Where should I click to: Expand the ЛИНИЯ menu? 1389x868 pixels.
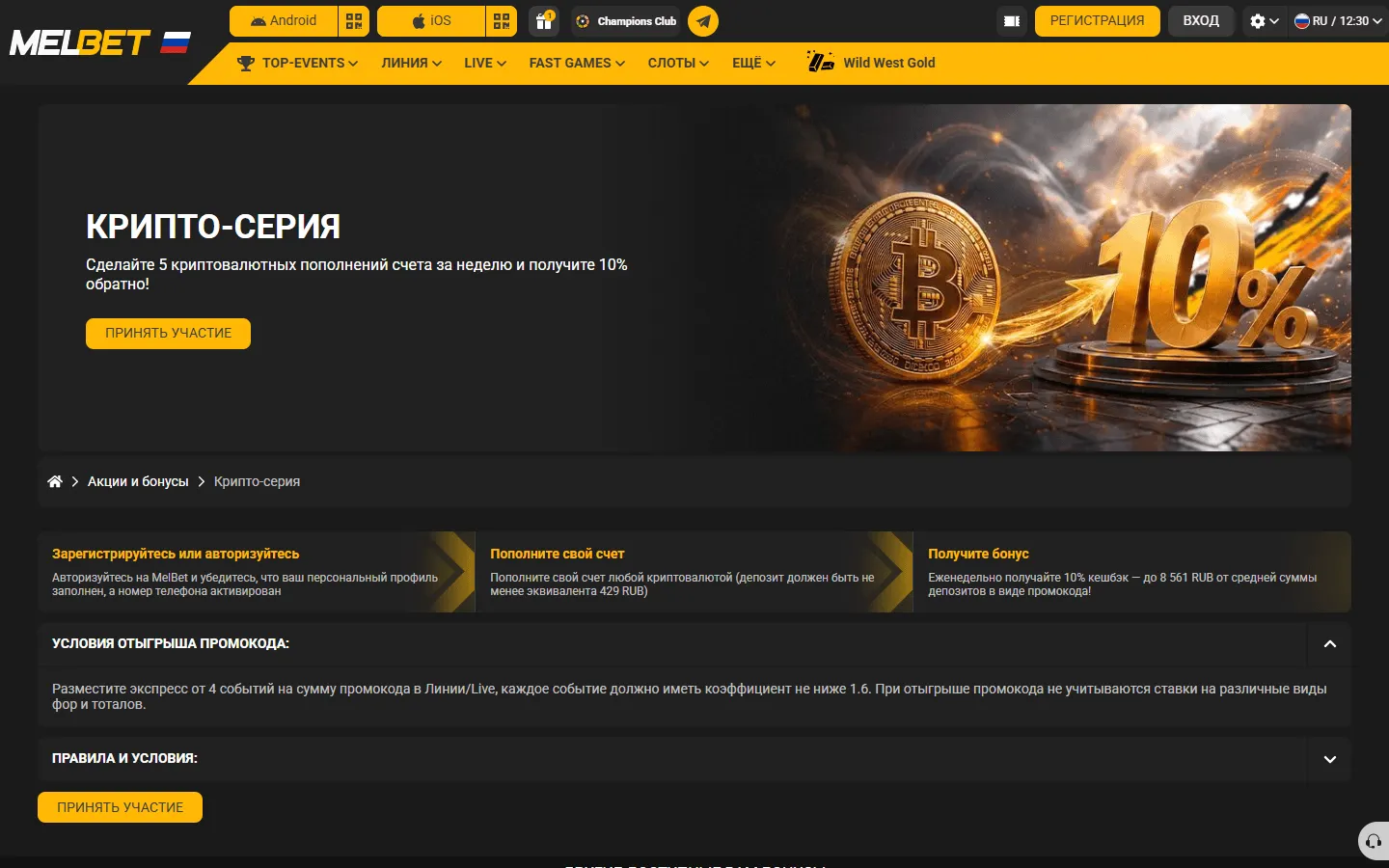[412, 63]
